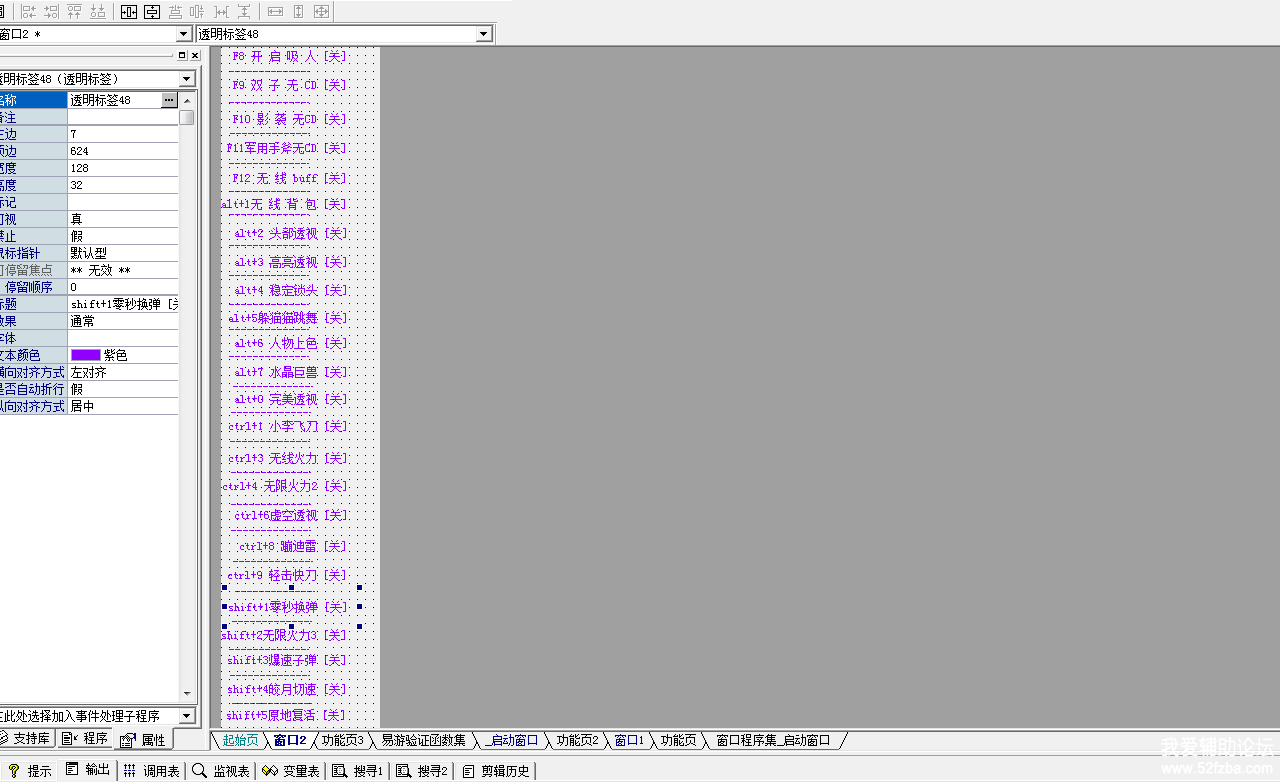
Task: Click the property list scrollbar up arrow
Action: point(187,99)
